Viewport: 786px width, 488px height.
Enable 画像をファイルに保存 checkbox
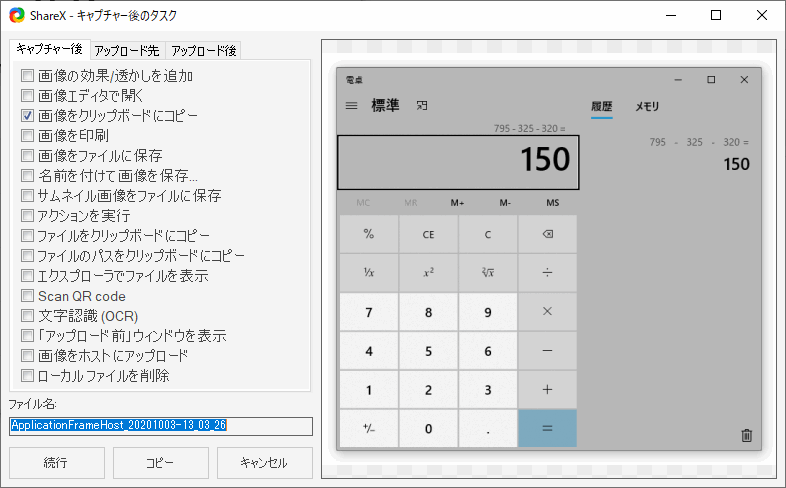coord(28,156)
